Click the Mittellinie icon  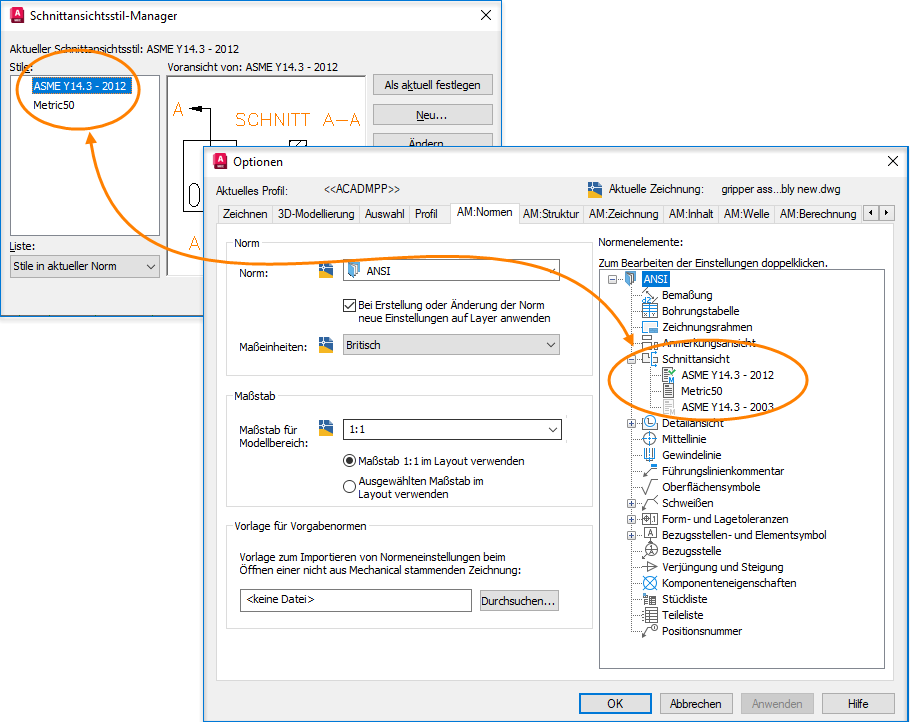(x=649, y=439)
